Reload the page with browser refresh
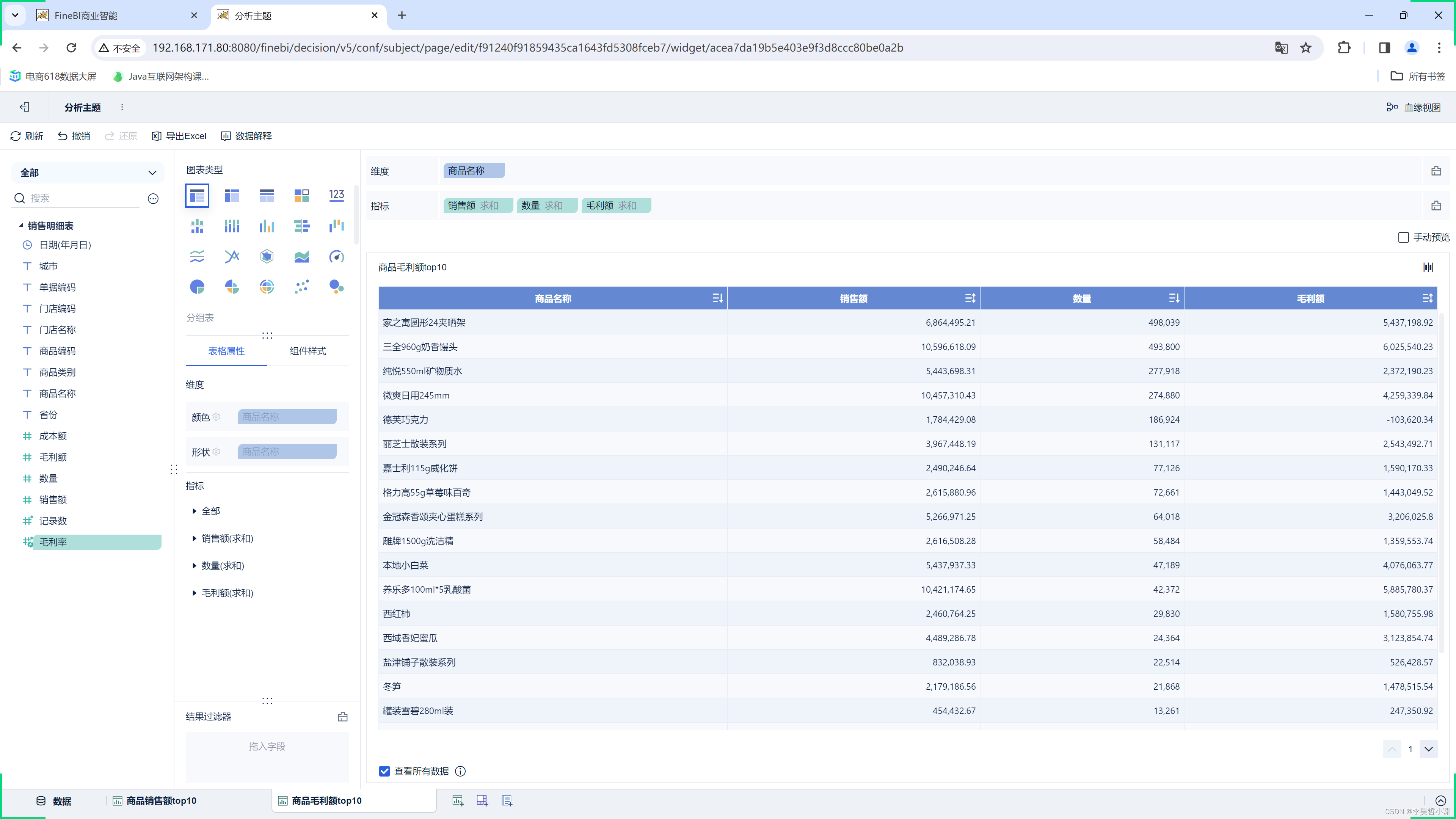The image size is (1456, 819). [x=71, y=48]
